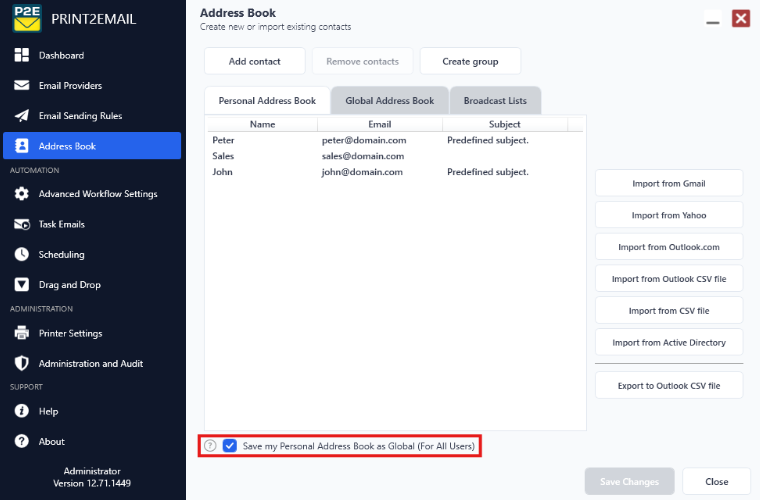Click Import from Yahoo

[669, 215]
